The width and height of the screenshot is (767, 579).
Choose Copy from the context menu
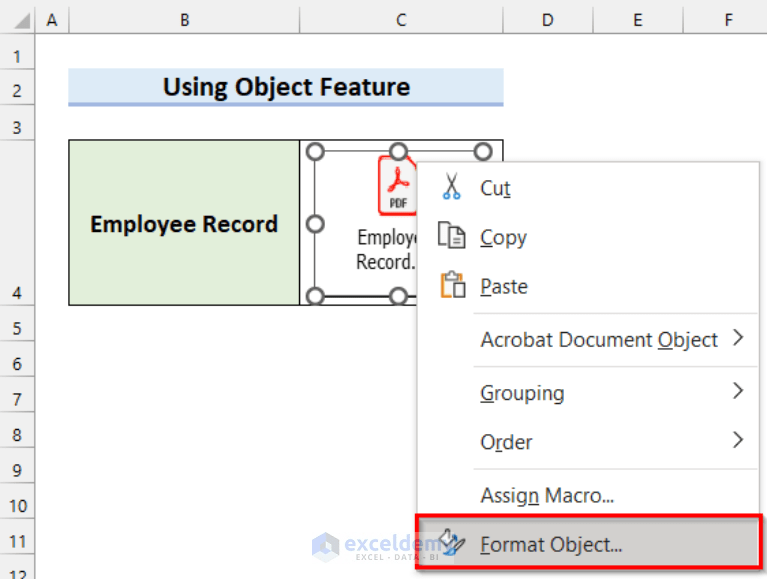[x=587, y=237]
